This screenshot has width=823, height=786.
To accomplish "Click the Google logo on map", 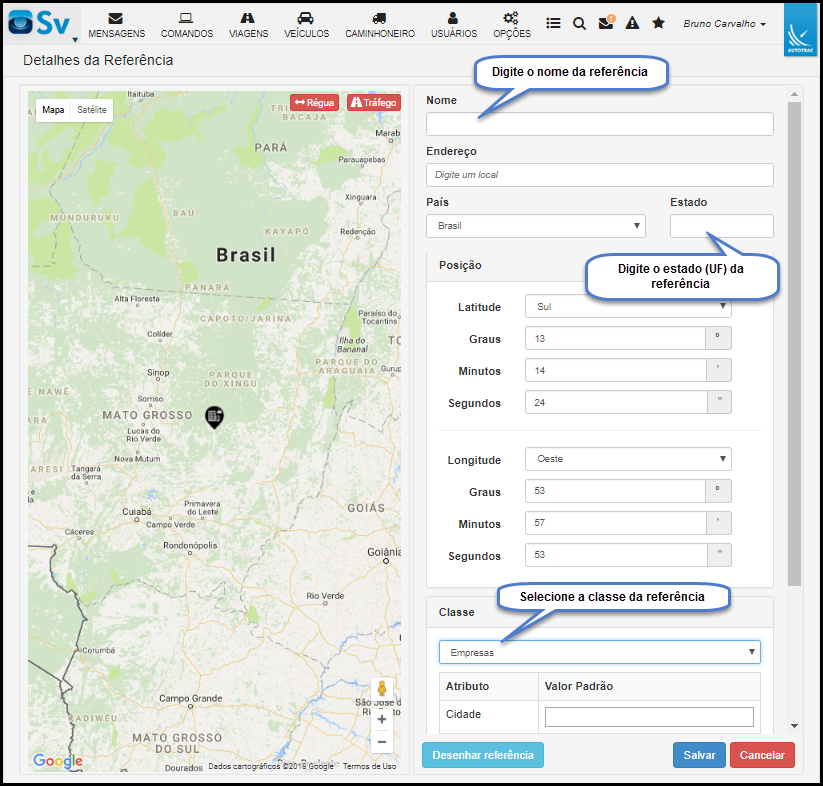I will pyautogui.click(x=58, y=760).
